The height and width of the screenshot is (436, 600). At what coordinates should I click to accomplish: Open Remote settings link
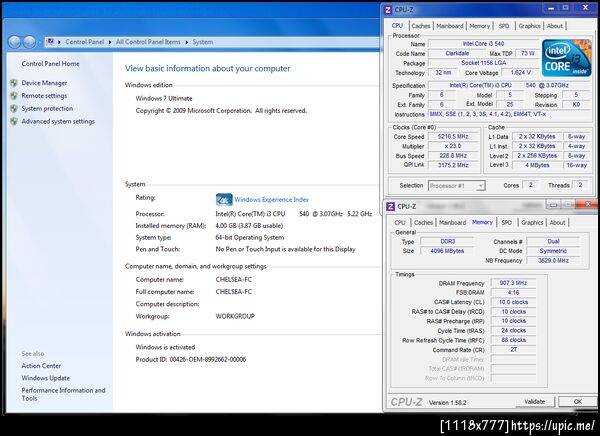coord(44,96)
